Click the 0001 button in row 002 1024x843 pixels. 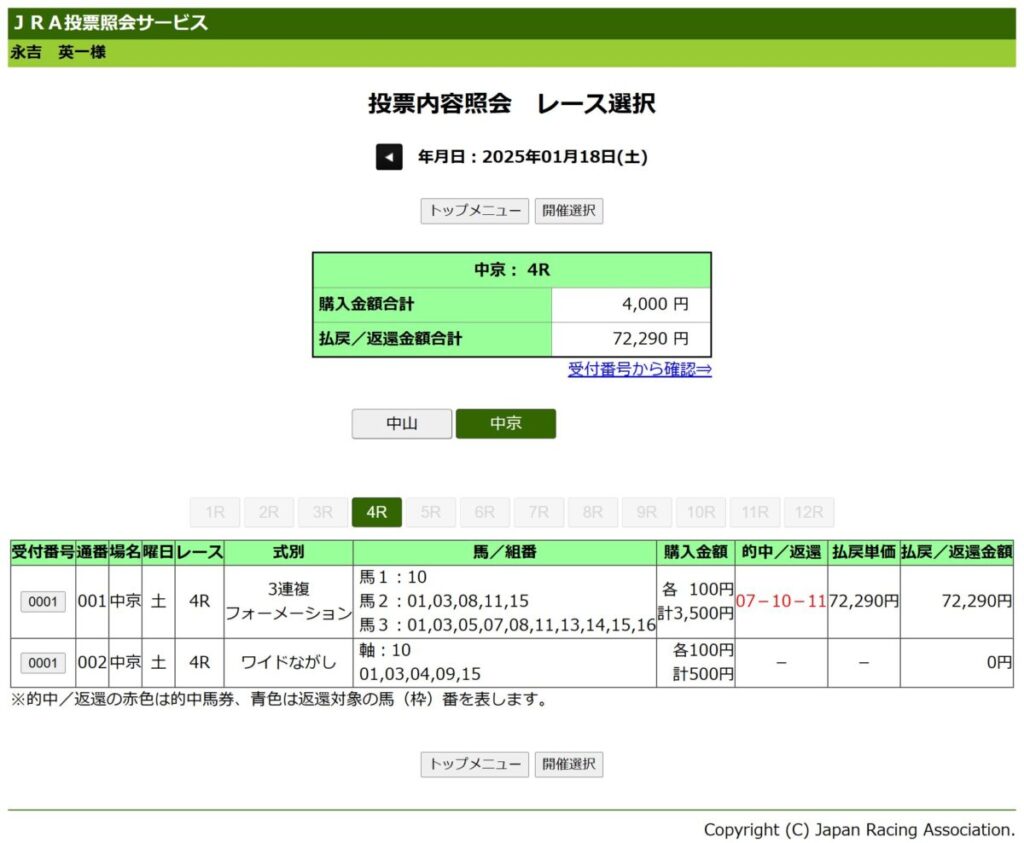click(x=43, y=663)
